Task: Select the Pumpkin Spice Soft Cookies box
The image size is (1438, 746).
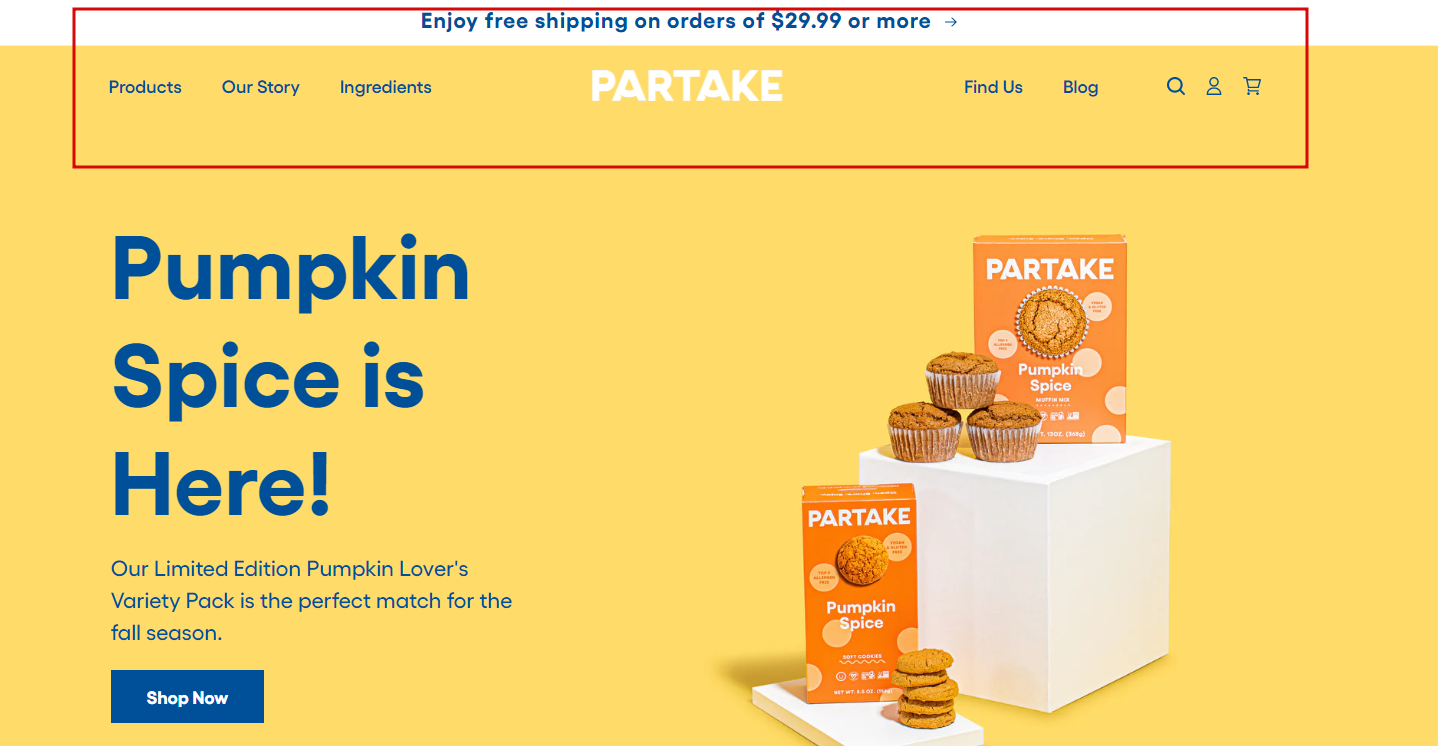Action: 860,594
